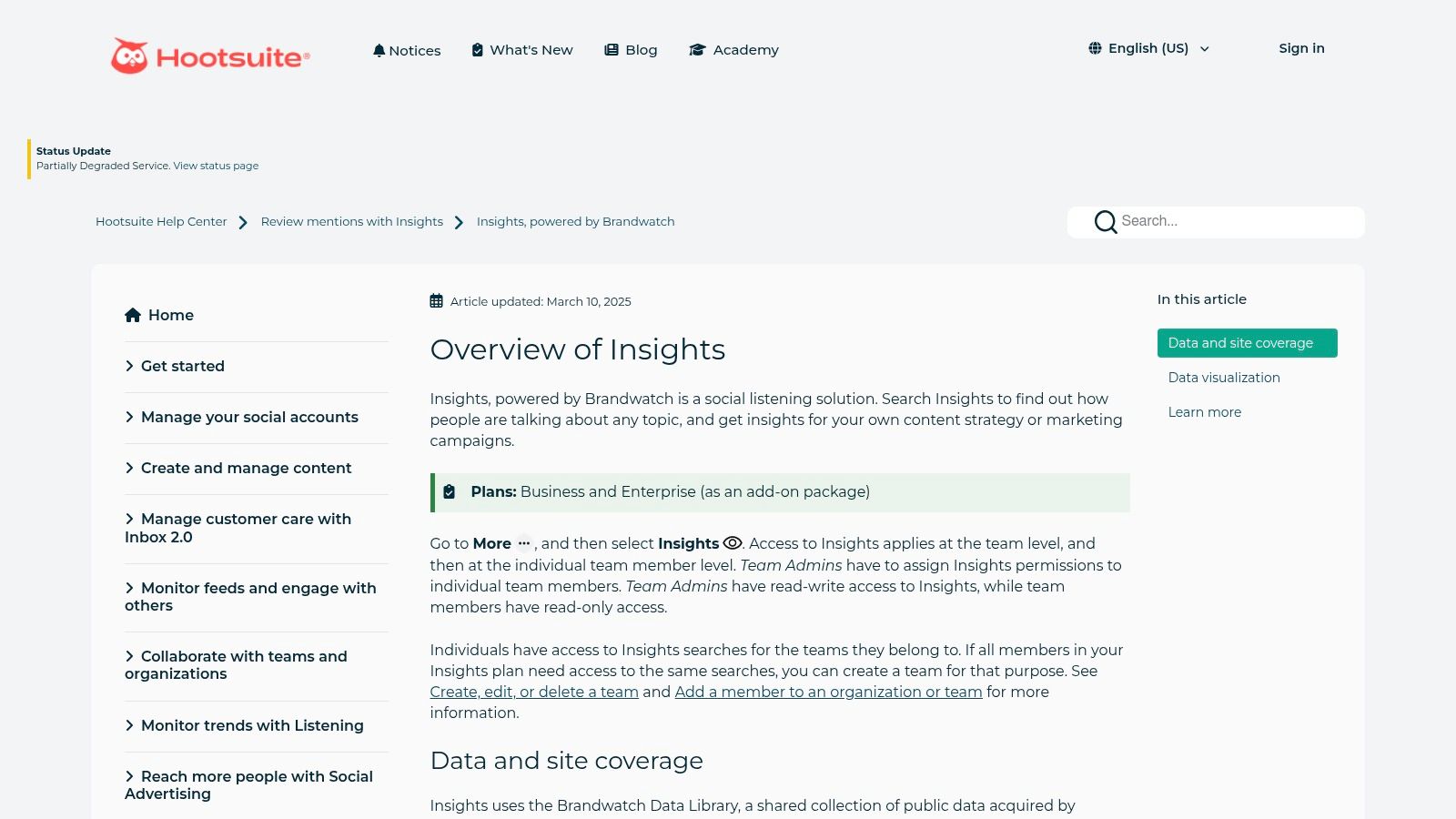Select Learn more in the article navigation

[1204, 411]
